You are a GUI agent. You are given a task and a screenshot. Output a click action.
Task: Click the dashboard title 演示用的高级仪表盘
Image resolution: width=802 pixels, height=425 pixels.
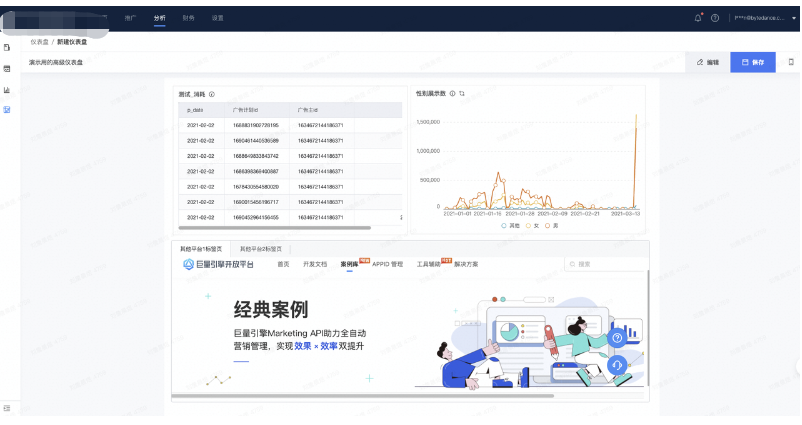click(56, 62)
